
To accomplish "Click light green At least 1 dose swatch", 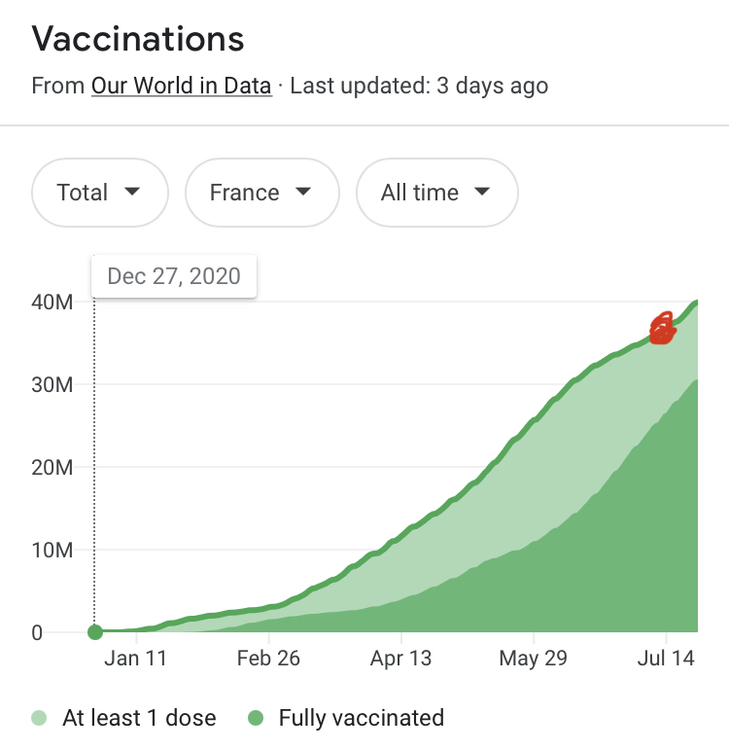I will pos(39,718).
